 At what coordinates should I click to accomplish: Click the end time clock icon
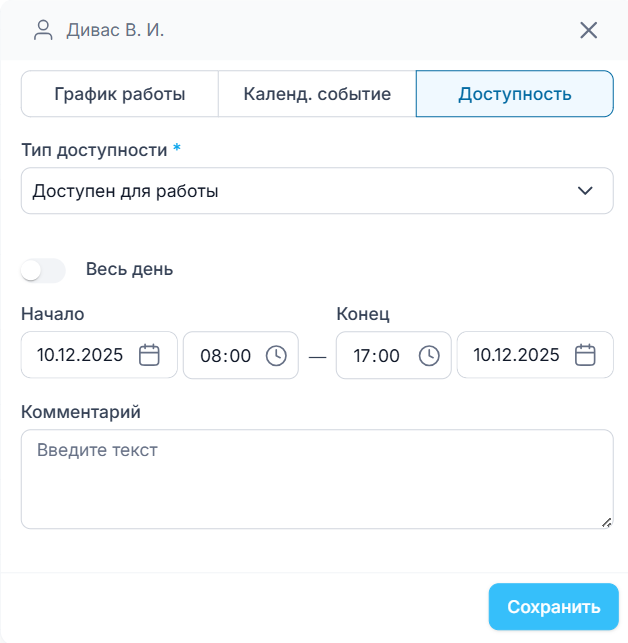tap(429, 355)
